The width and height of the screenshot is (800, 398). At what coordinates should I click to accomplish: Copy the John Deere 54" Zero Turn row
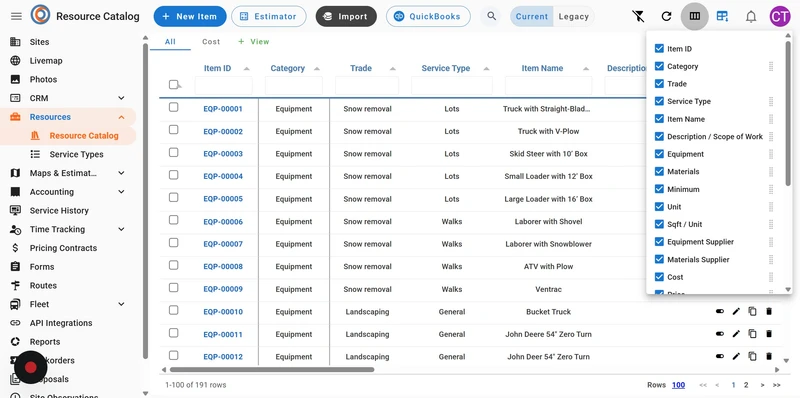(752, 334)
